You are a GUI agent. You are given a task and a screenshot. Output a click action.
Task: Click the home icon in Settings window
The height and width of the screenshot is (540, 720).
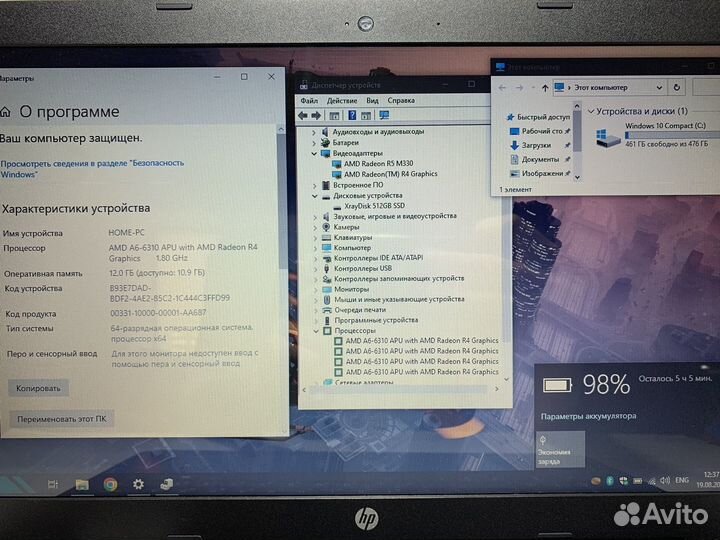(5, 112)
